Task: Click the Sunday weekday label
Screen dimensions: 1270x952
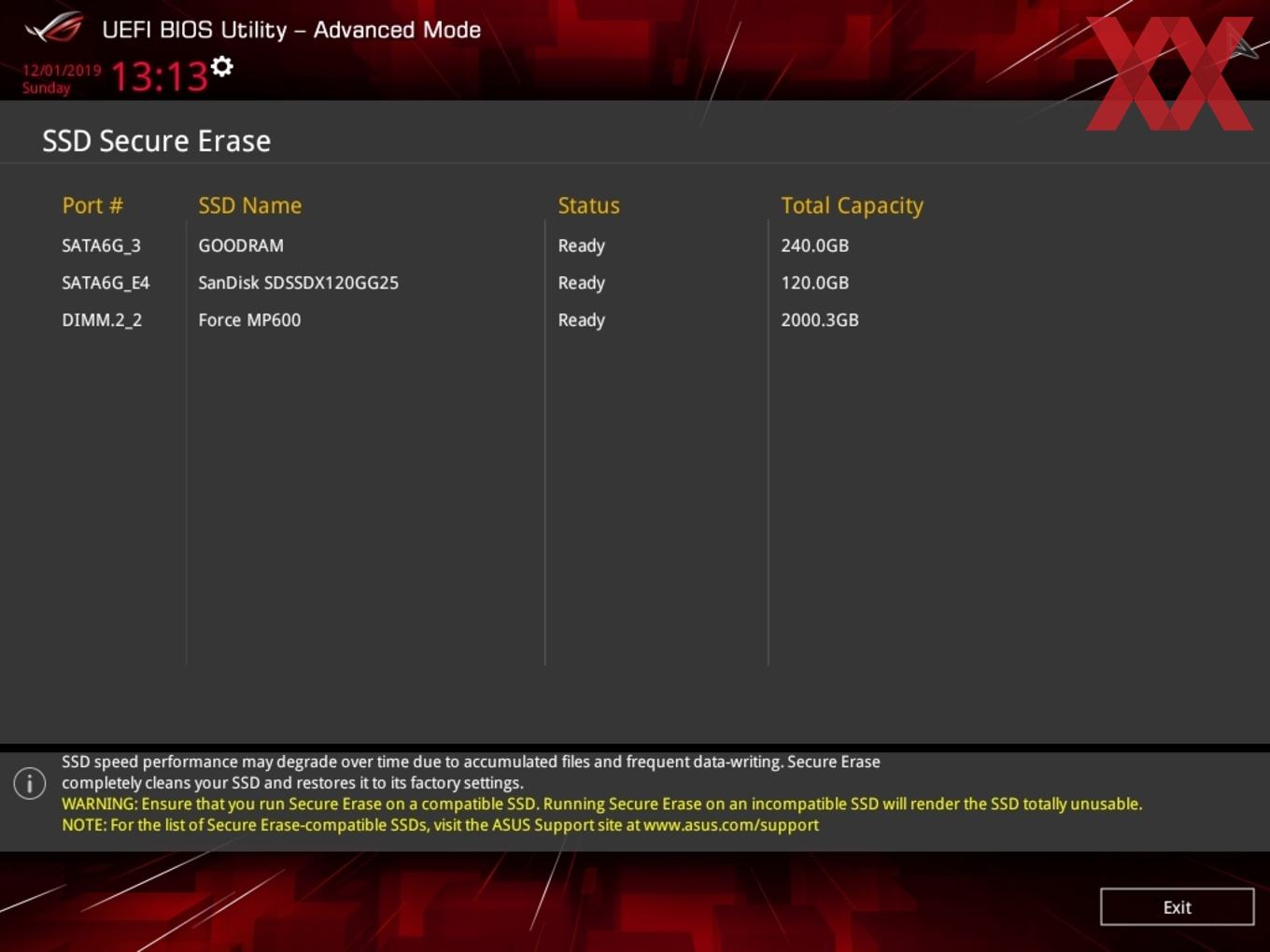Action: click(x=47, y=88)
